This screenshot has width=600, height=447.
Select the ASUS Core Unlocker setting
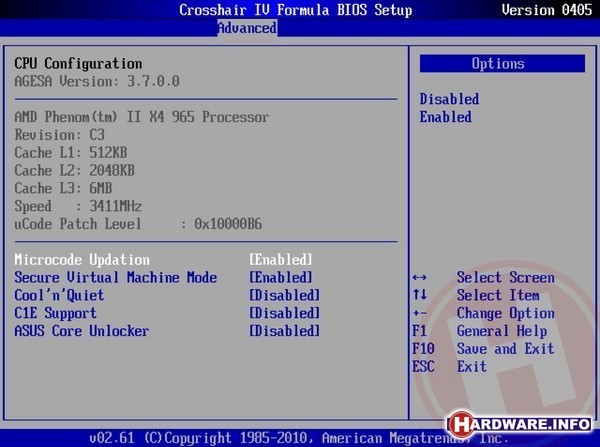point(82,331)
